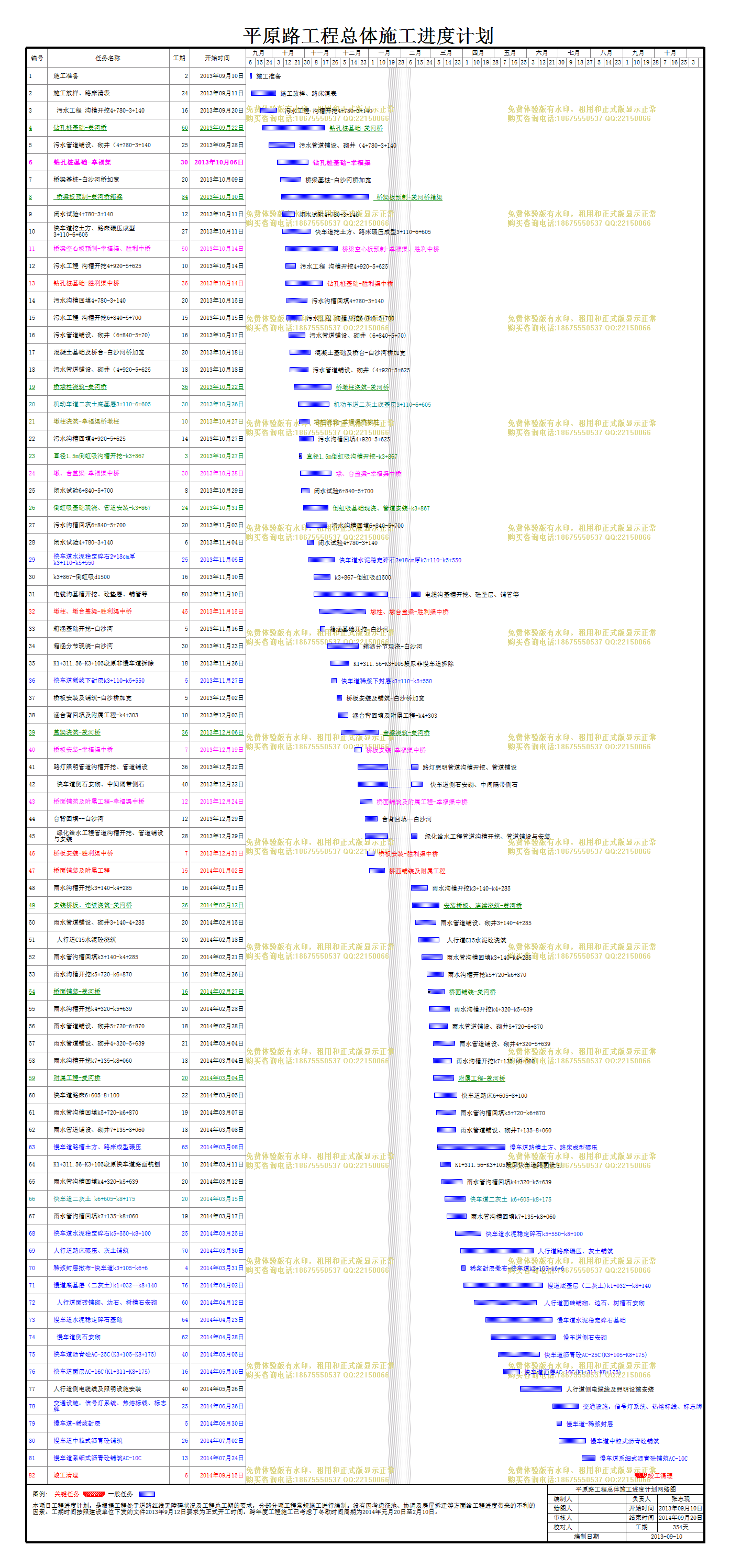This screenshot has width=730, height=1568.
Task: Click duration value 76 in row 71
Action: [x=184, y=1286]
